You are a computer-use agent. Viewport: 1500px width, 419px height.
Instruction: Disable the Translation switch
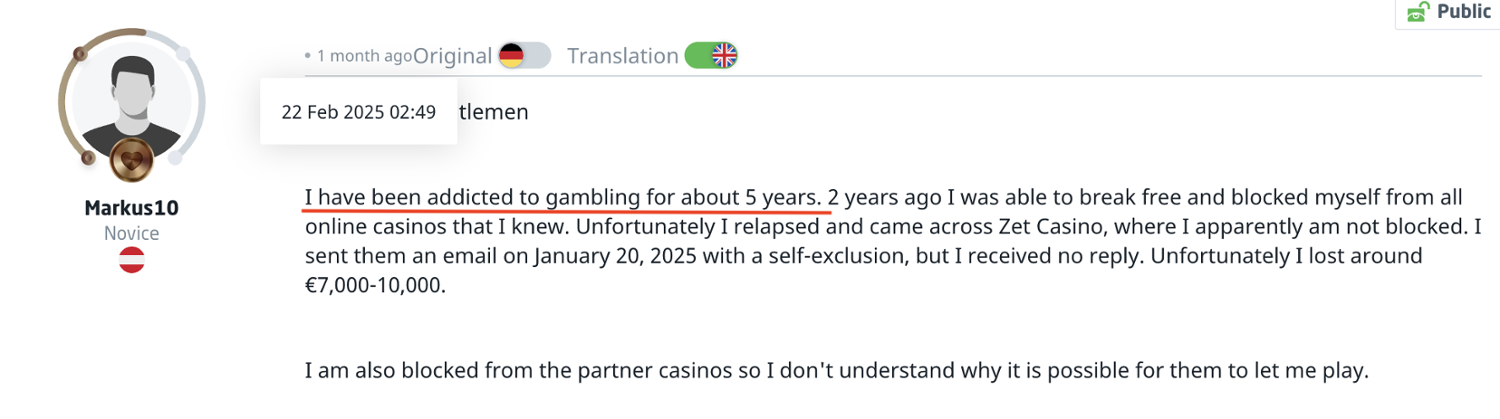[711, 56]
